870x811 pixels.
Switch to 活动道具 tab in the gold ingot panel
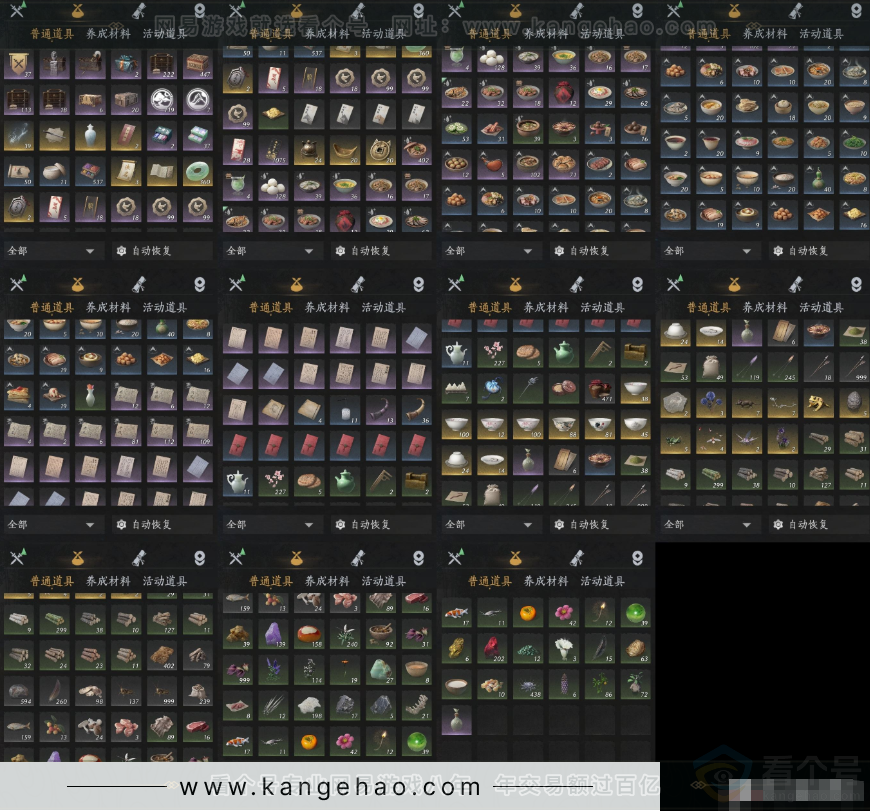[383, 34]
